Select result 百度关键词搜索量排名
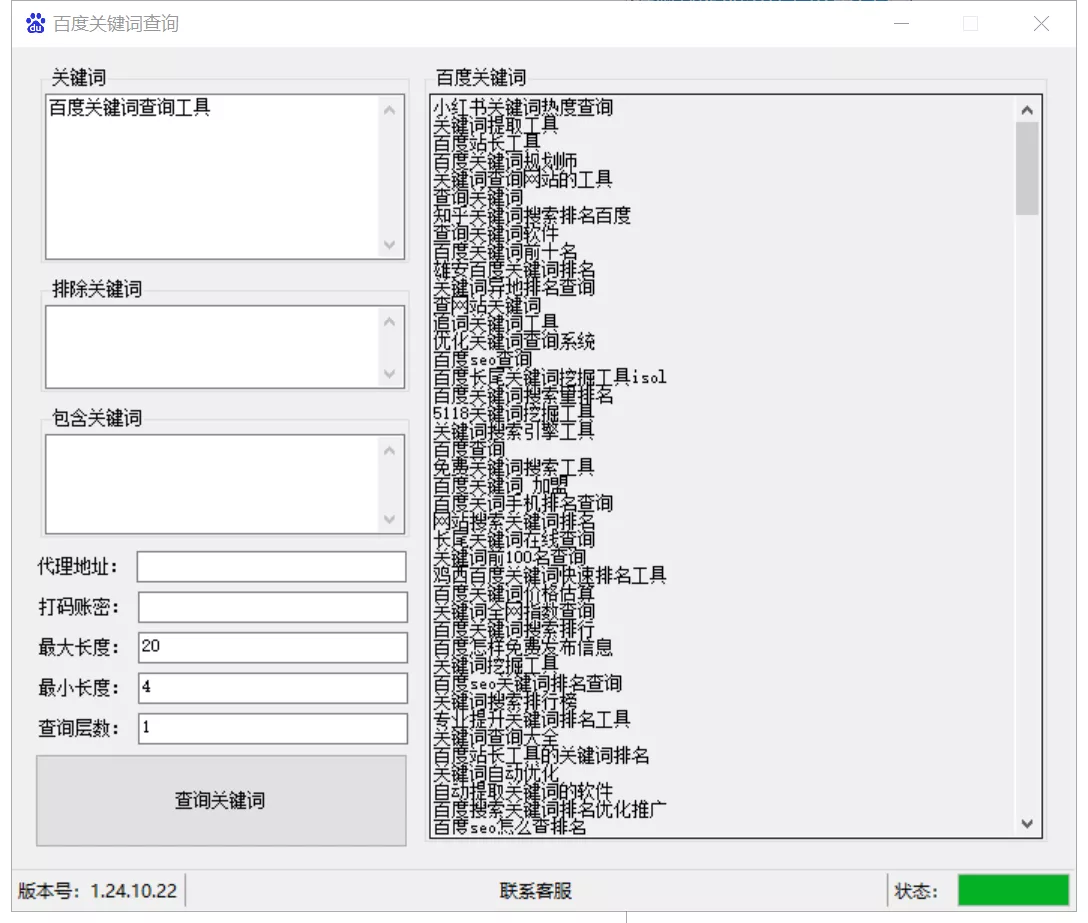 (523, 396)
